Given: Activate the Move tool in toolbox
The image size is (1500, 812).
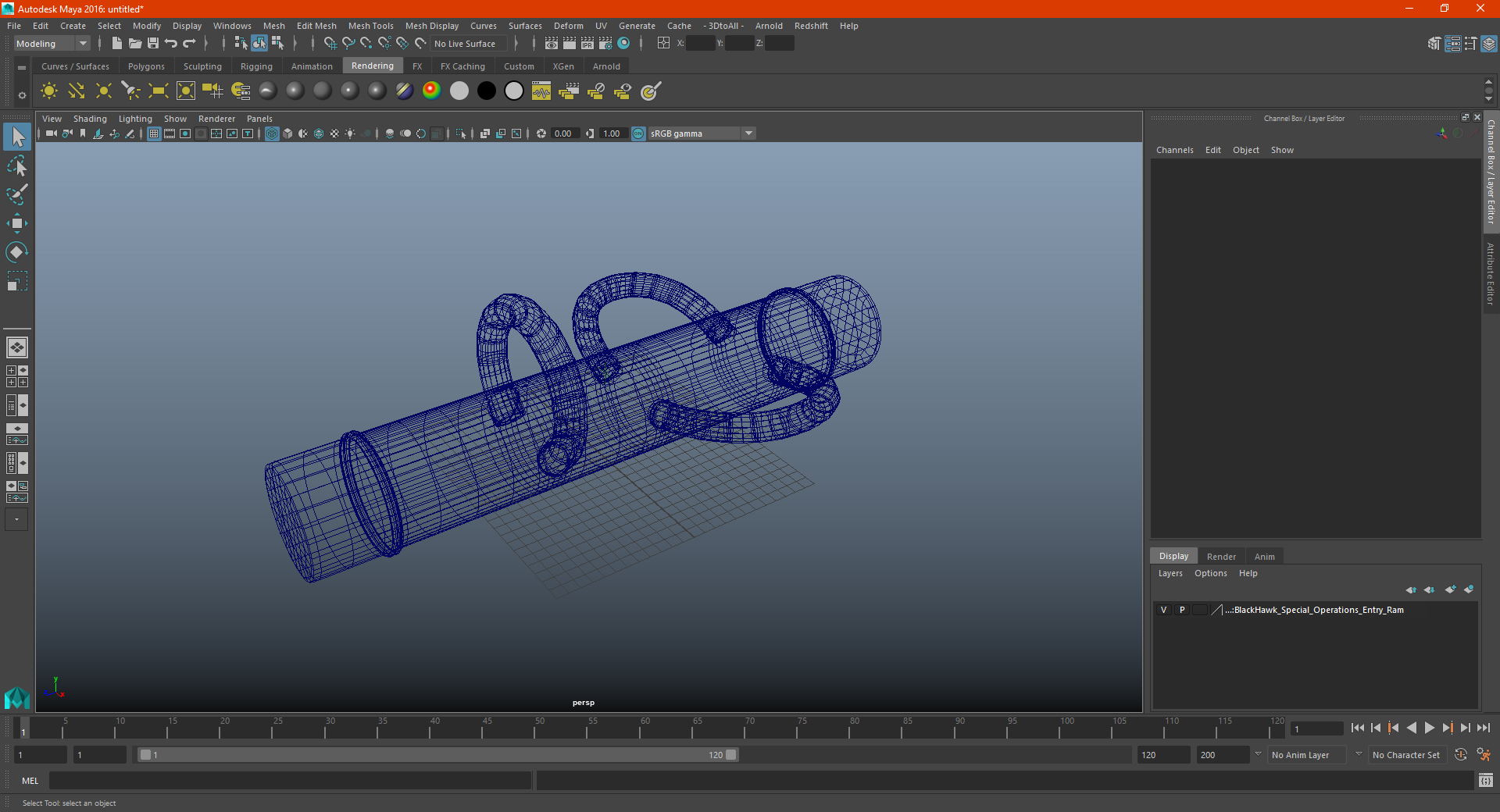Looking at the screenshot, I should pos(16,223).
